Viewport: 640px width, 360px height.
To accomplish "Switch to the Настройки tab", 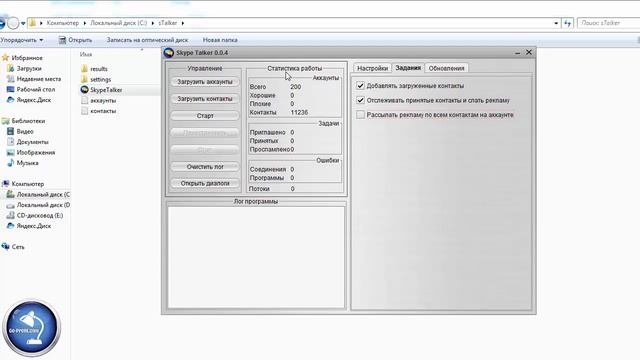I will pos(372,68).
